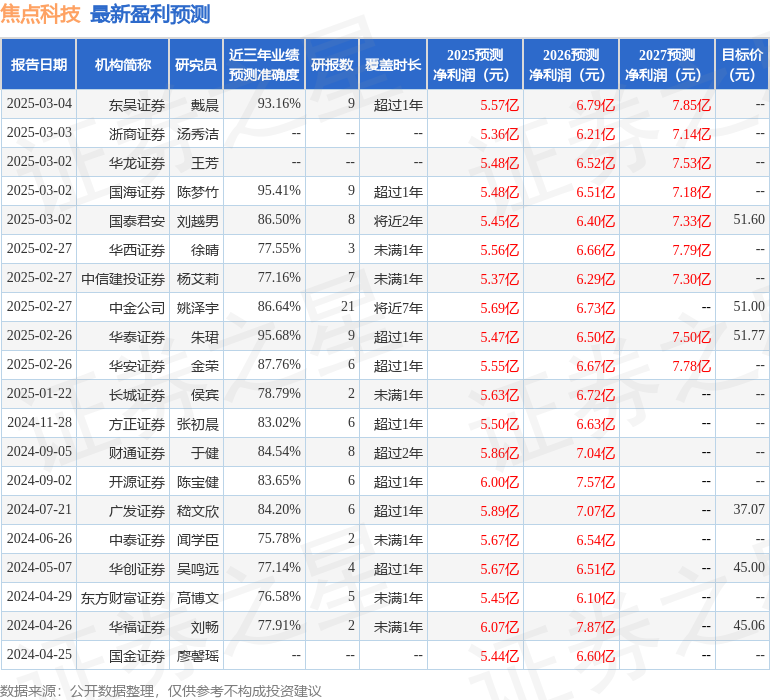Click the 数据来源 footnote text
Screen dimensions: 770x700
click(161, 691)
